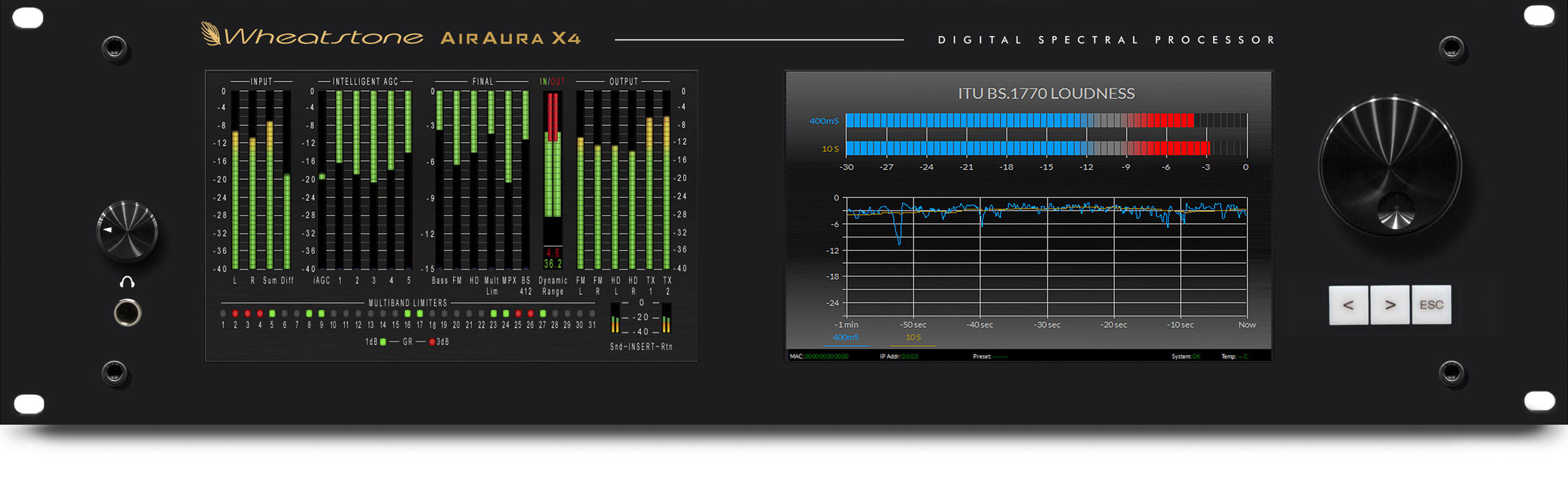Click multiband limiter LED number 2
1568x478 pixels.
pos(235,313)
